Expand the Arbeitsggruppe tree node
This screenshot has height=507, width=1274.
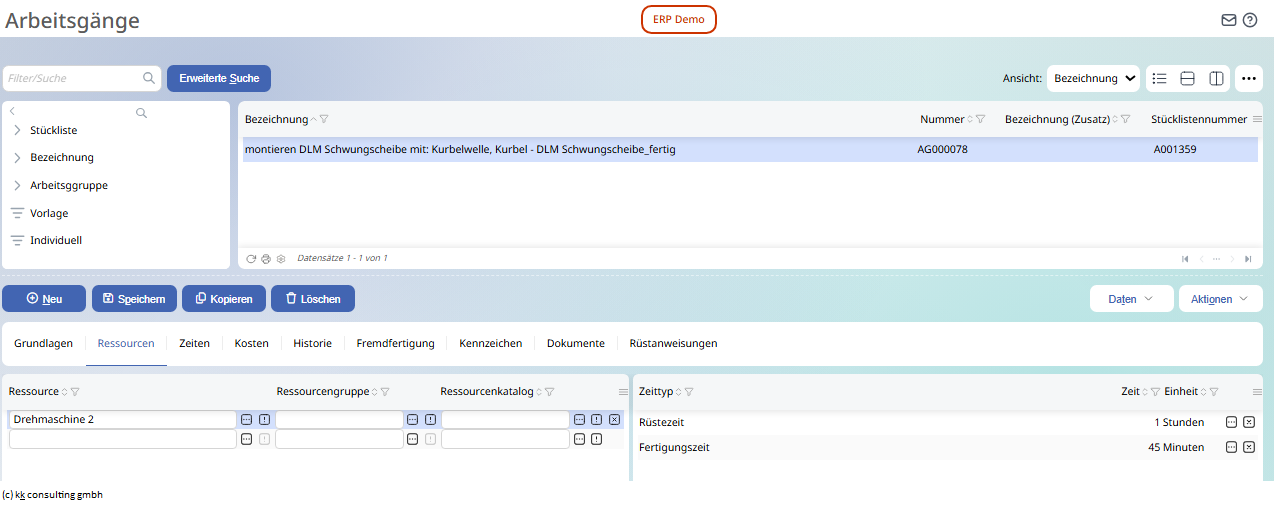click(16, 185)
